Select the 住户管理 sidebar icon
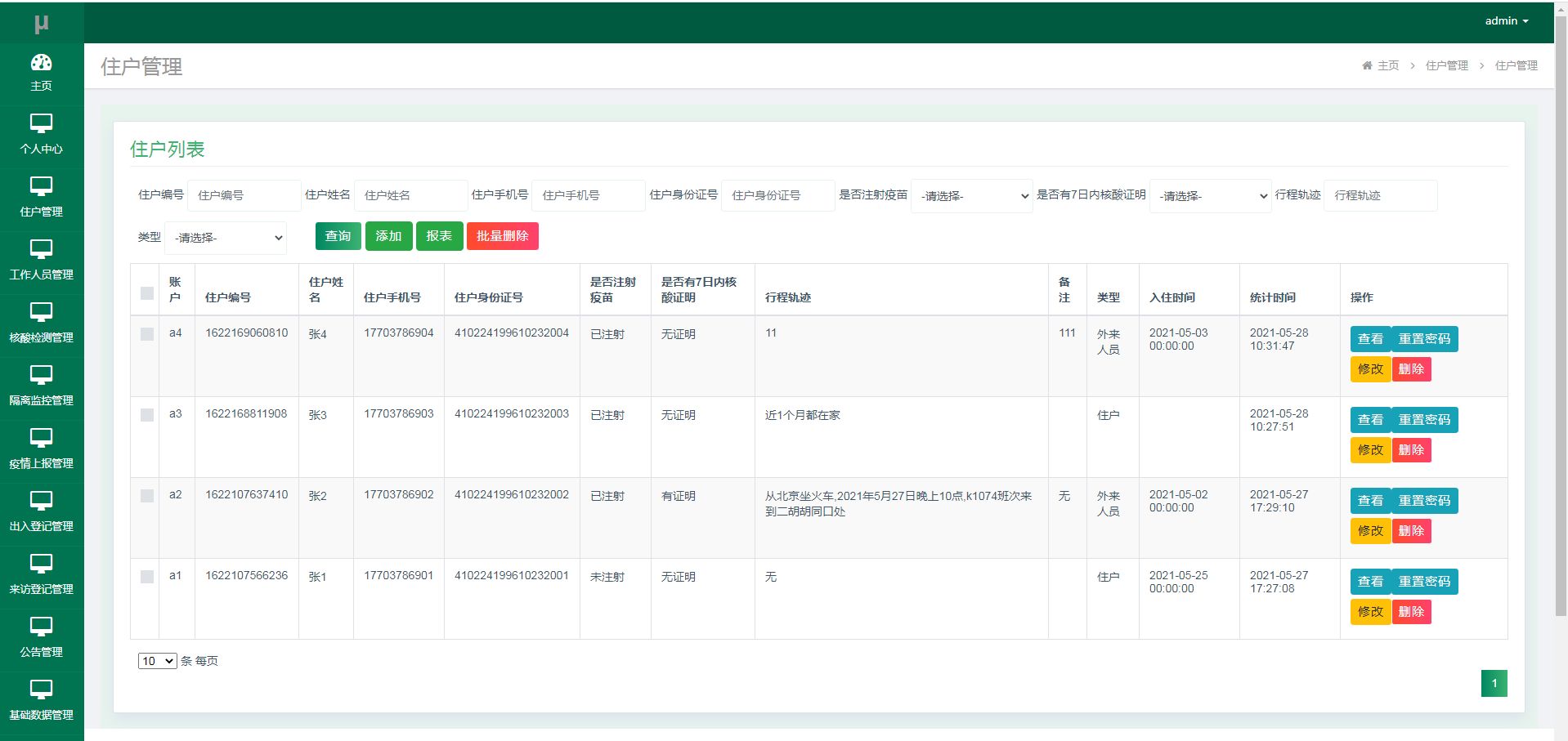Viewport: 1568px width, 741px height. [41, 187]
